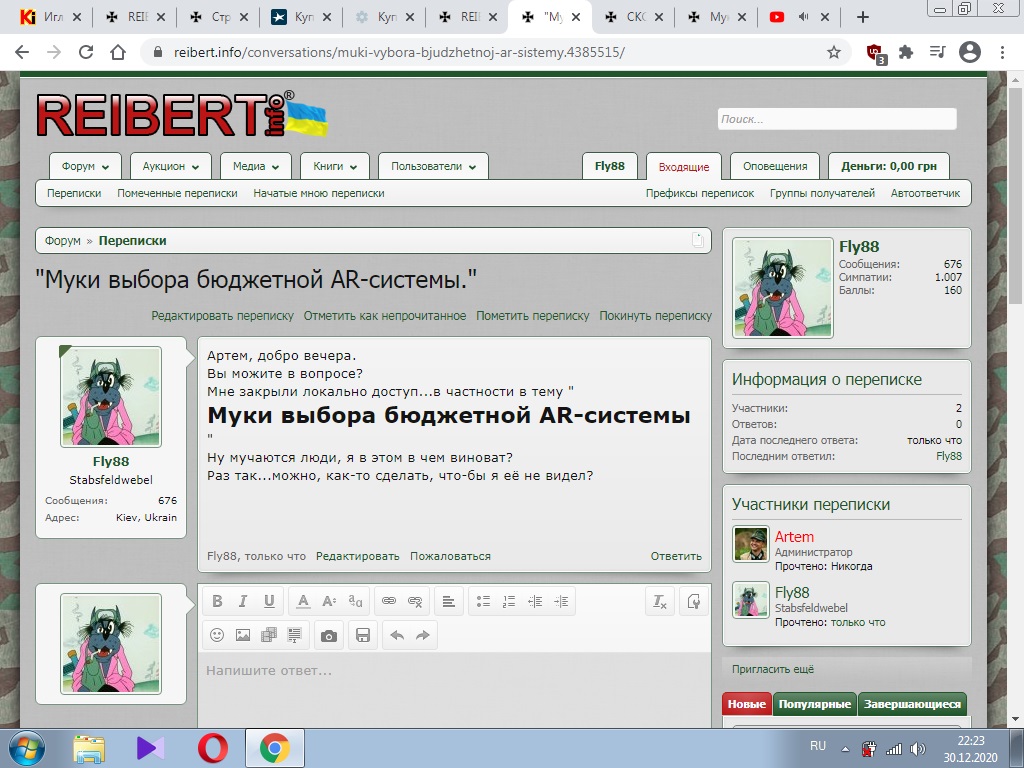Toggle italic formatting in the reply editor
The width and height of the screenshot is (1024, 768).
[243, 601]
